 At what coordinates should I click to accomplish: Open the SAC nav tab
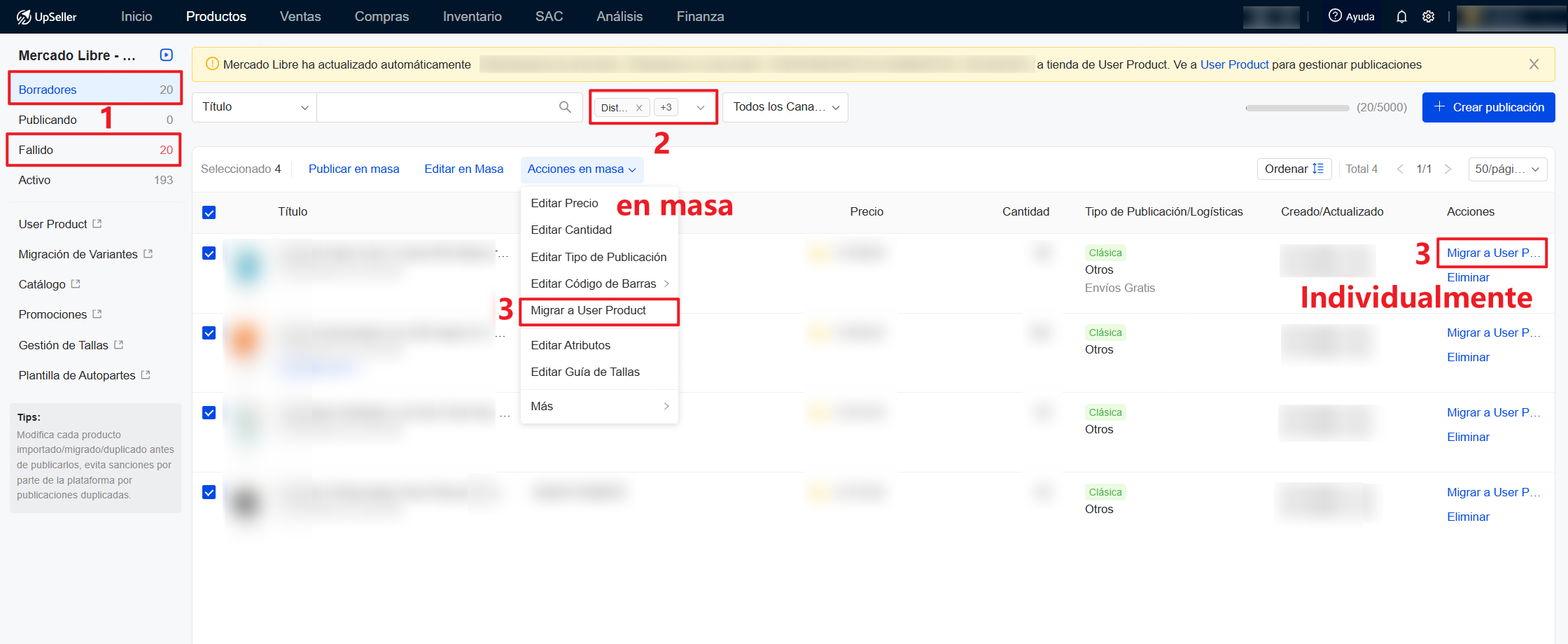[549, 17]
